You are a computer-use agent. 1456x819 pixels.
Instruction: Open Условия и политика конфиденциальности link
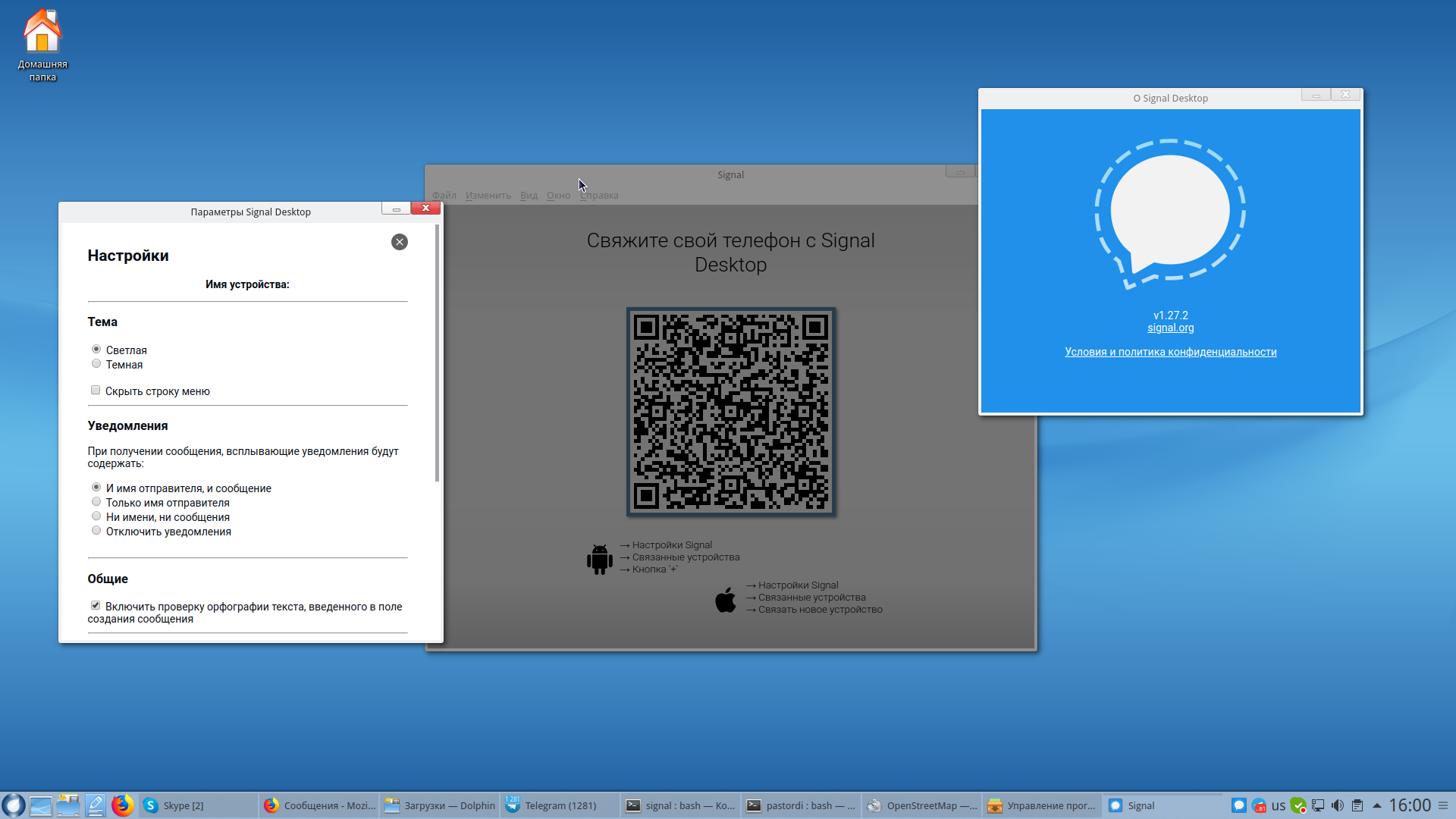pyautogui.click(x=1170, y=352)
